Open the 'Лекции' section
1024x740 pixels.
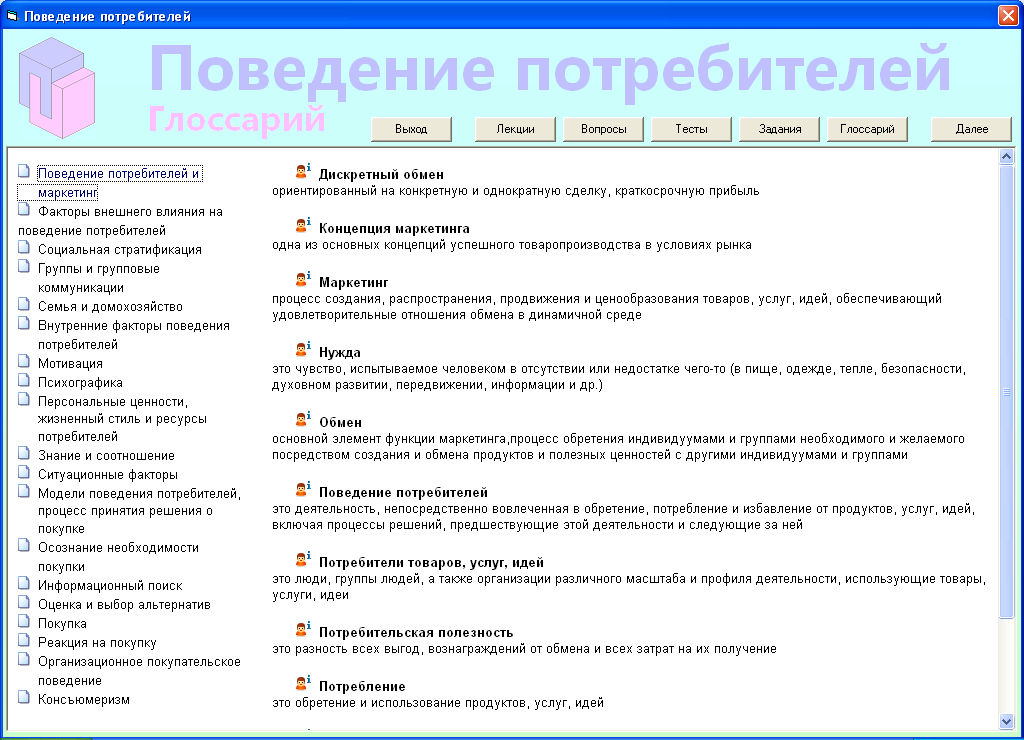[515, 129]
